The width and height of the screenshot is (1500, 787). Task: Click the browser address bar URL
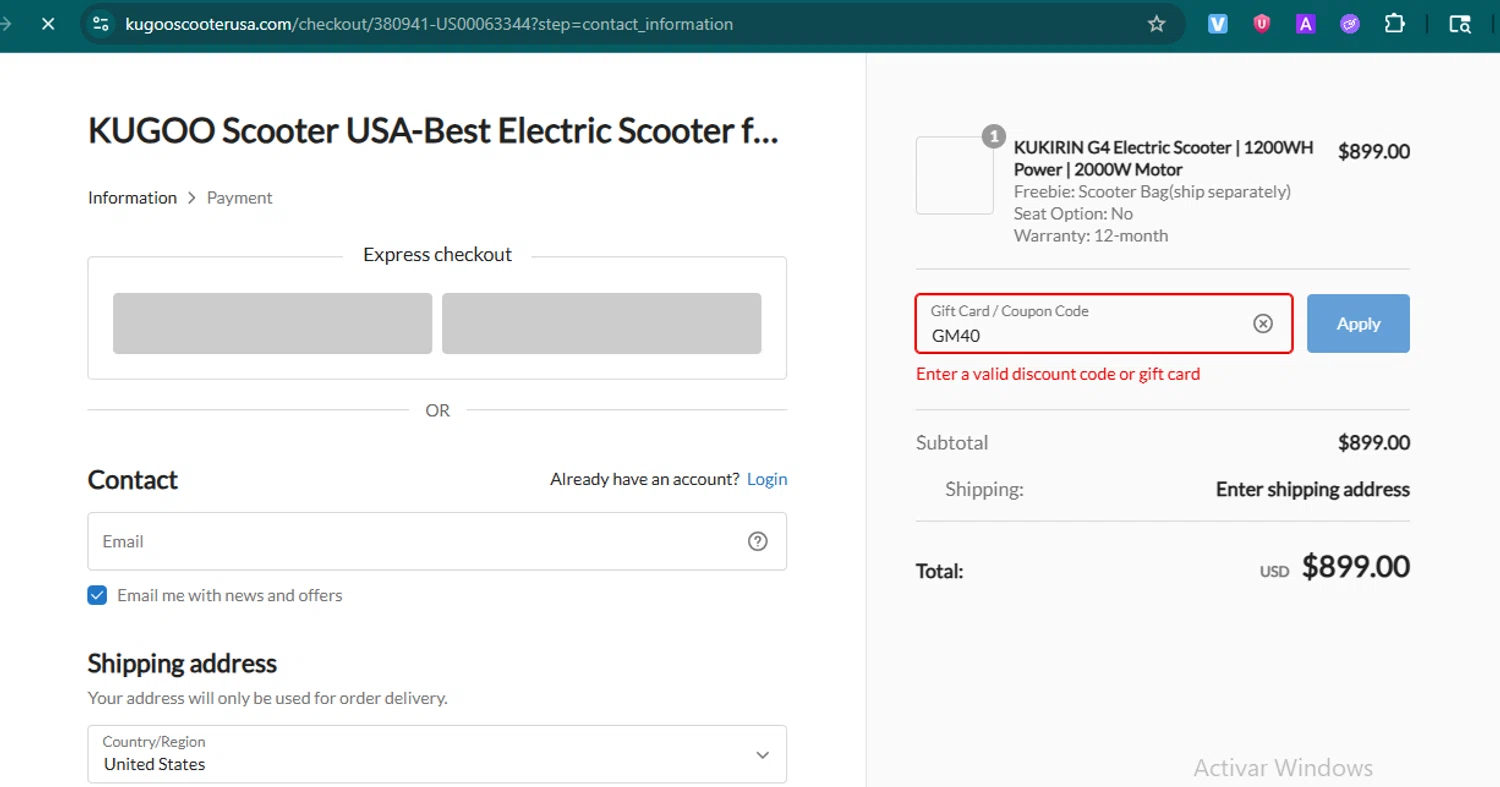(429, 23)
